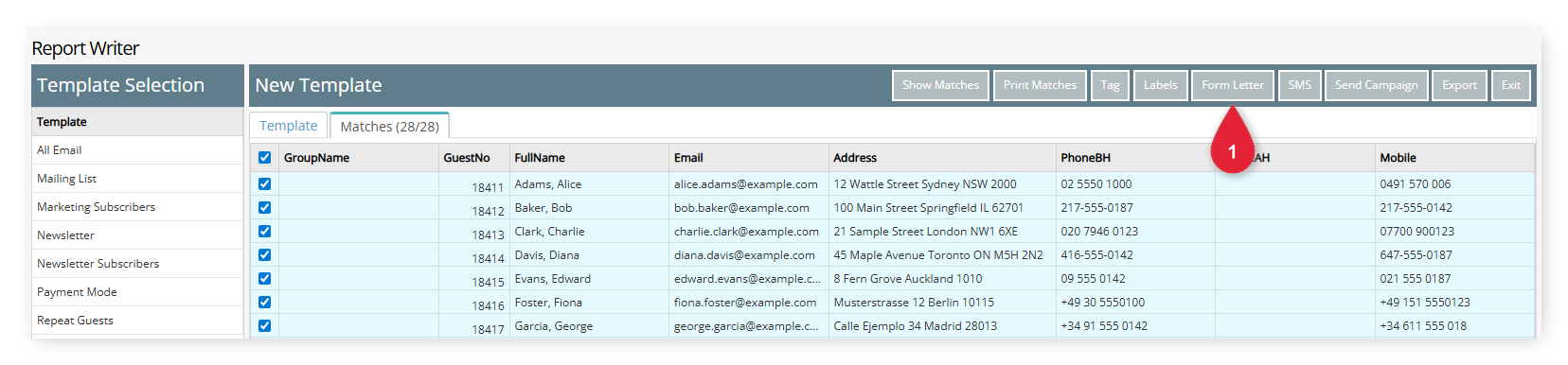The image size is (1568, 365).
Task: Click the Print Matches button
Action: 1040,85
